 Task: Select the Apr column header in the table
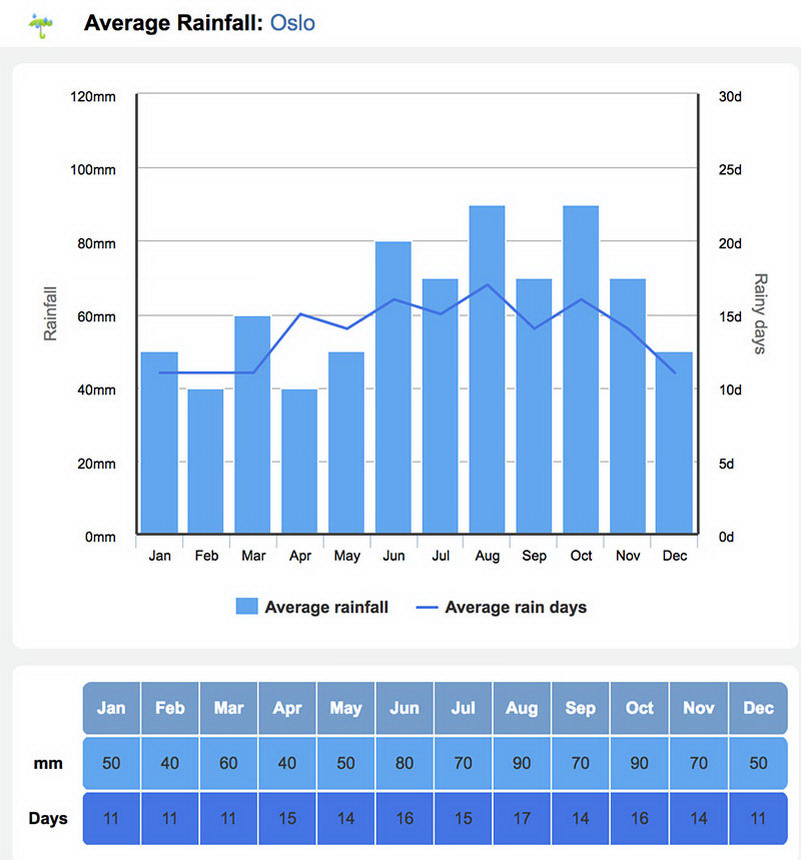(x=287, y=708)
